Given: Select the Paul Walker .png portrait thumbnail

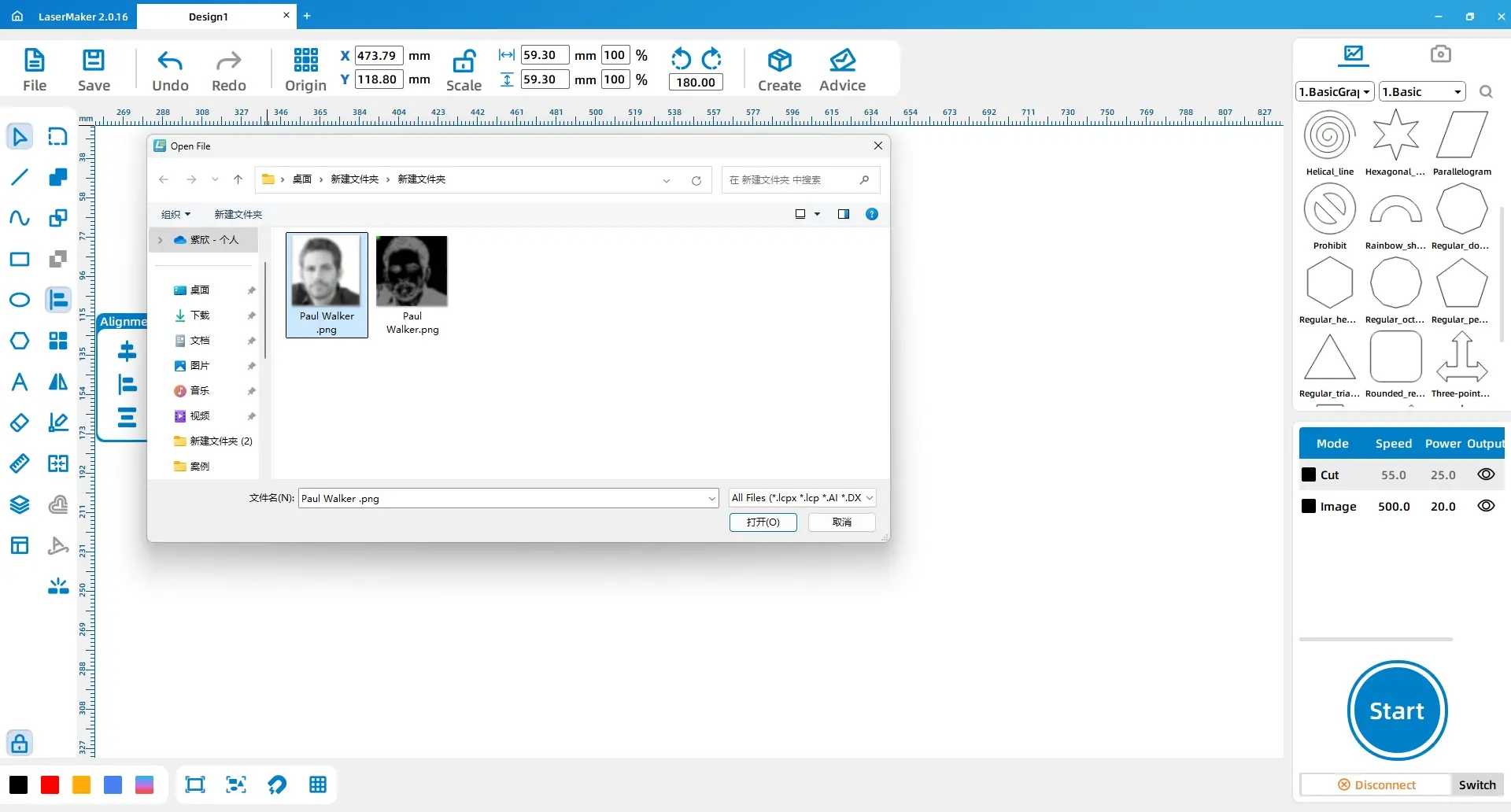Looking at the screenshot, I should click(x=327, y=285).
